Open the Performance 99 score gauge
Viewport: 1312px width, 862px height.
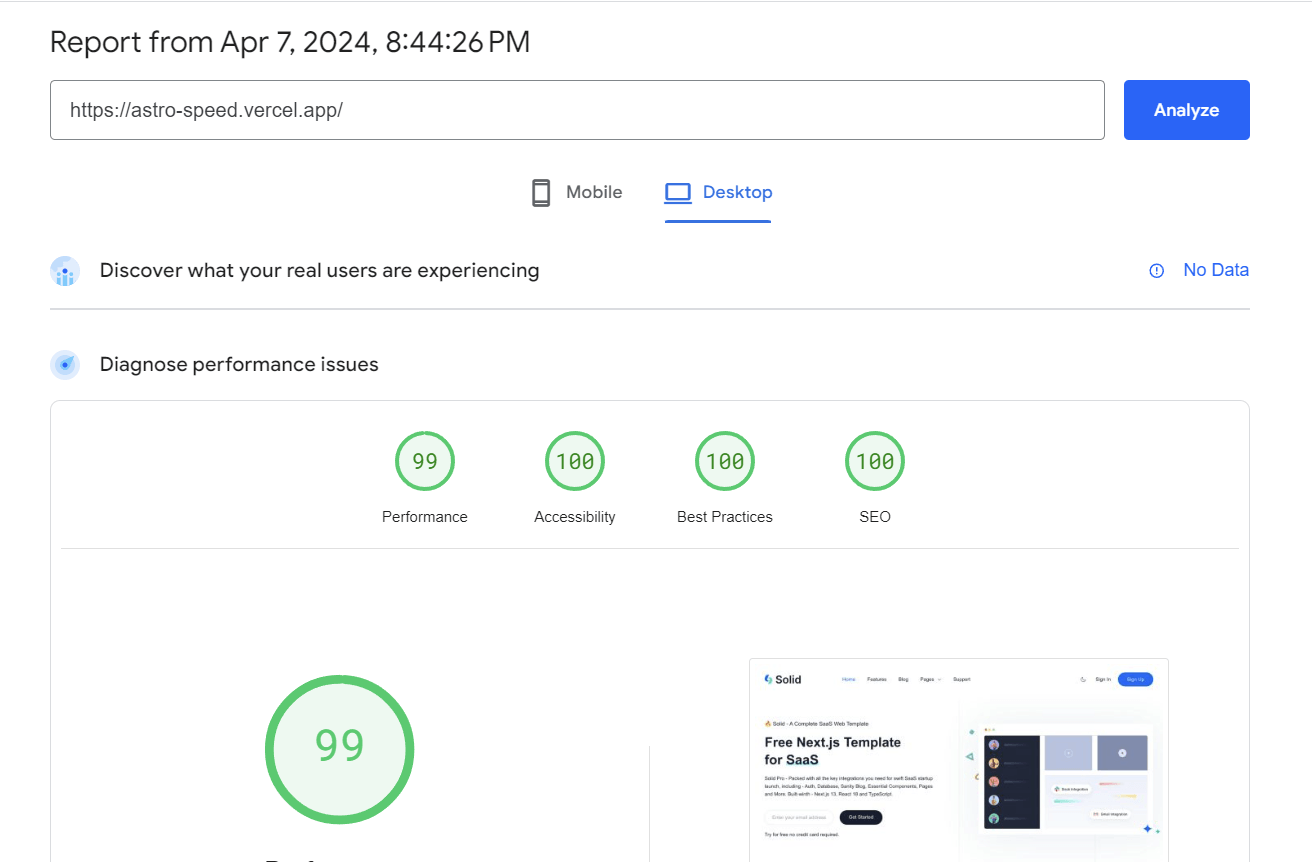(x=425, y=461)
